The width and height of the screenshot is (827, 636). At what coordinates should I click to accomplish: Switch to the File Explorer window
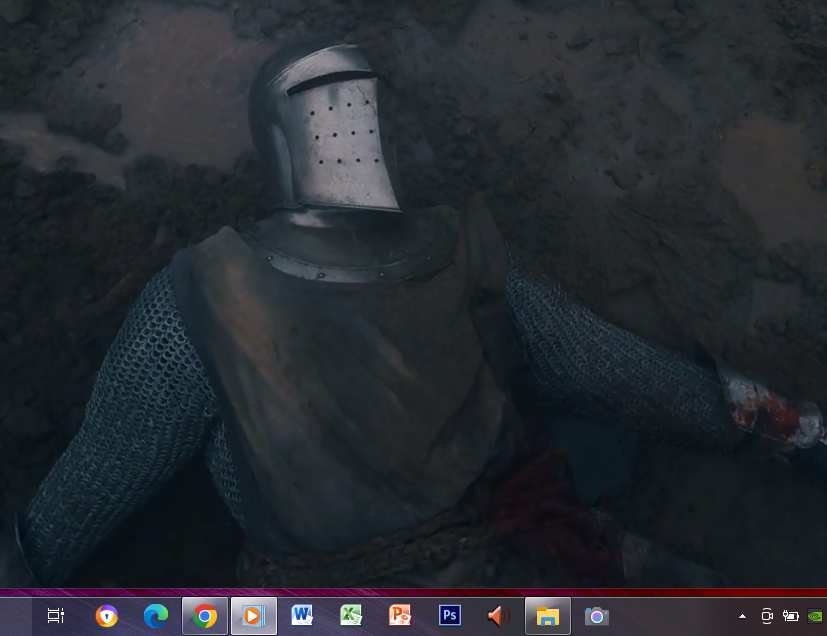[547, 616]
